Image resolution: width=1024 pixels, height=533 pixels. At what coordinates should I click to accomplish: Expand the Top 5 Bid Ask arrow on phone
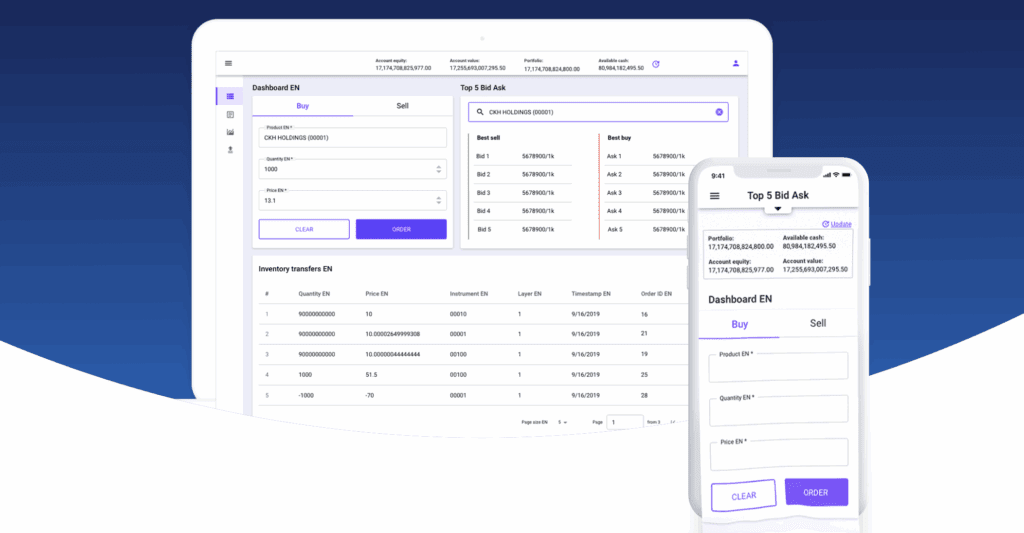click(777, 209)
